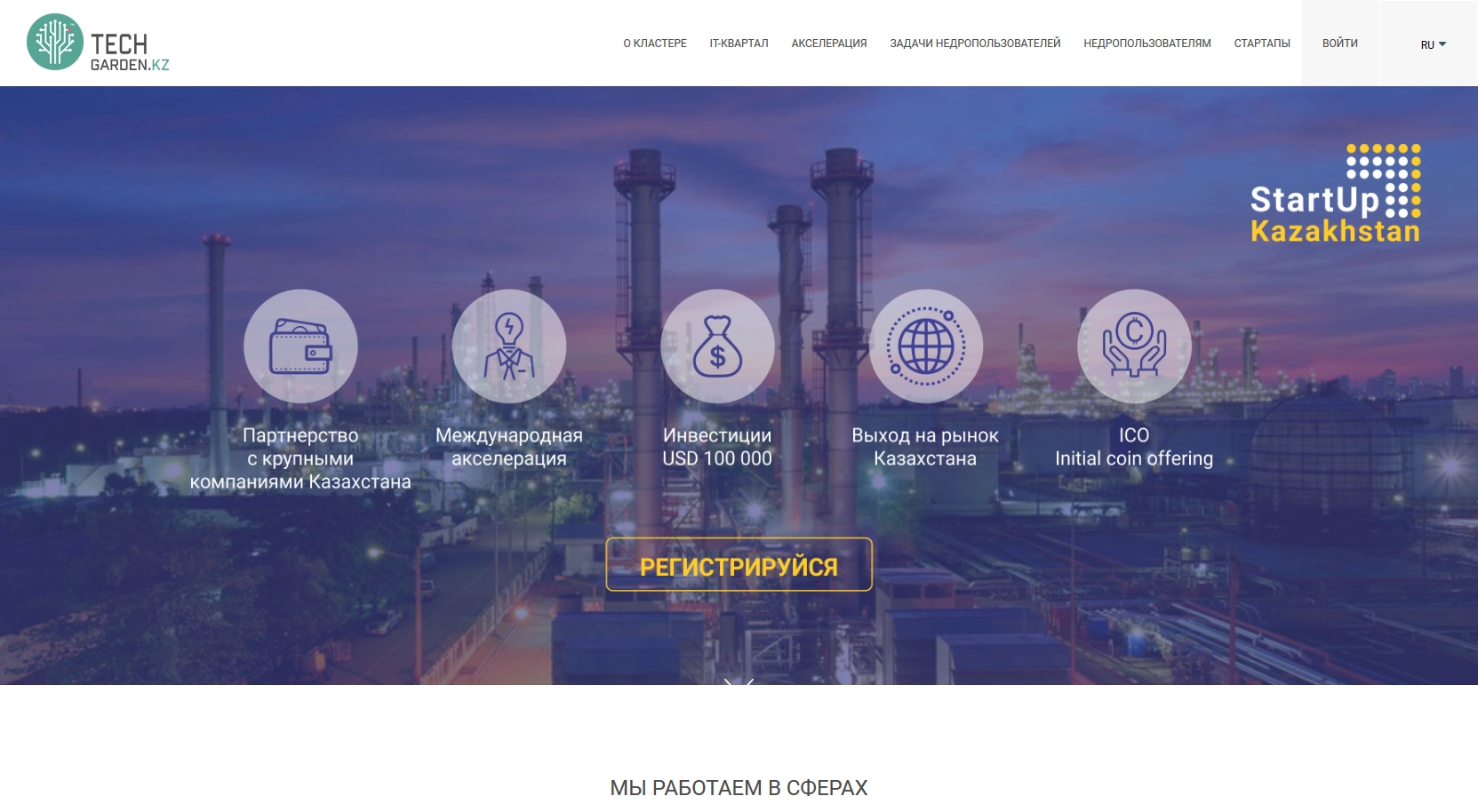The width and height of the screenshot is (1478, 812).
Task: Select НЕДРОПОЛЬЗОВАТЕЛЯМ in navigation
Action: click(1147, 44)
